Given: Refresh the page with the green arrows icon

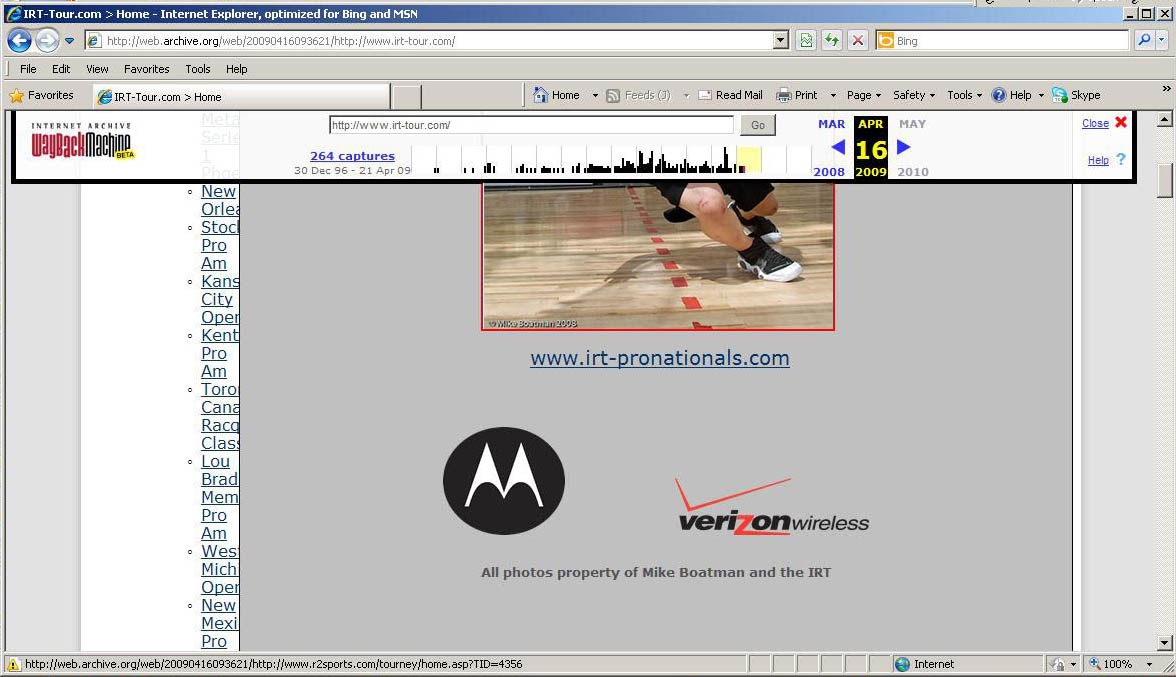Looking at the screenshot, I should pos(832,40).
